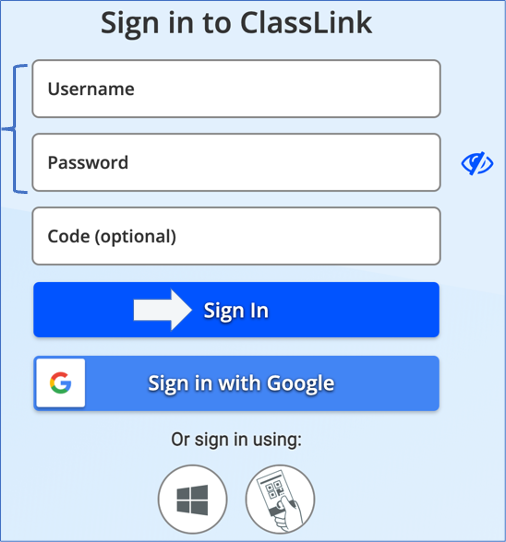The height and width of the screenshot is (542, 506).
Task: Select the Password placeholder text
Action: 88,163
